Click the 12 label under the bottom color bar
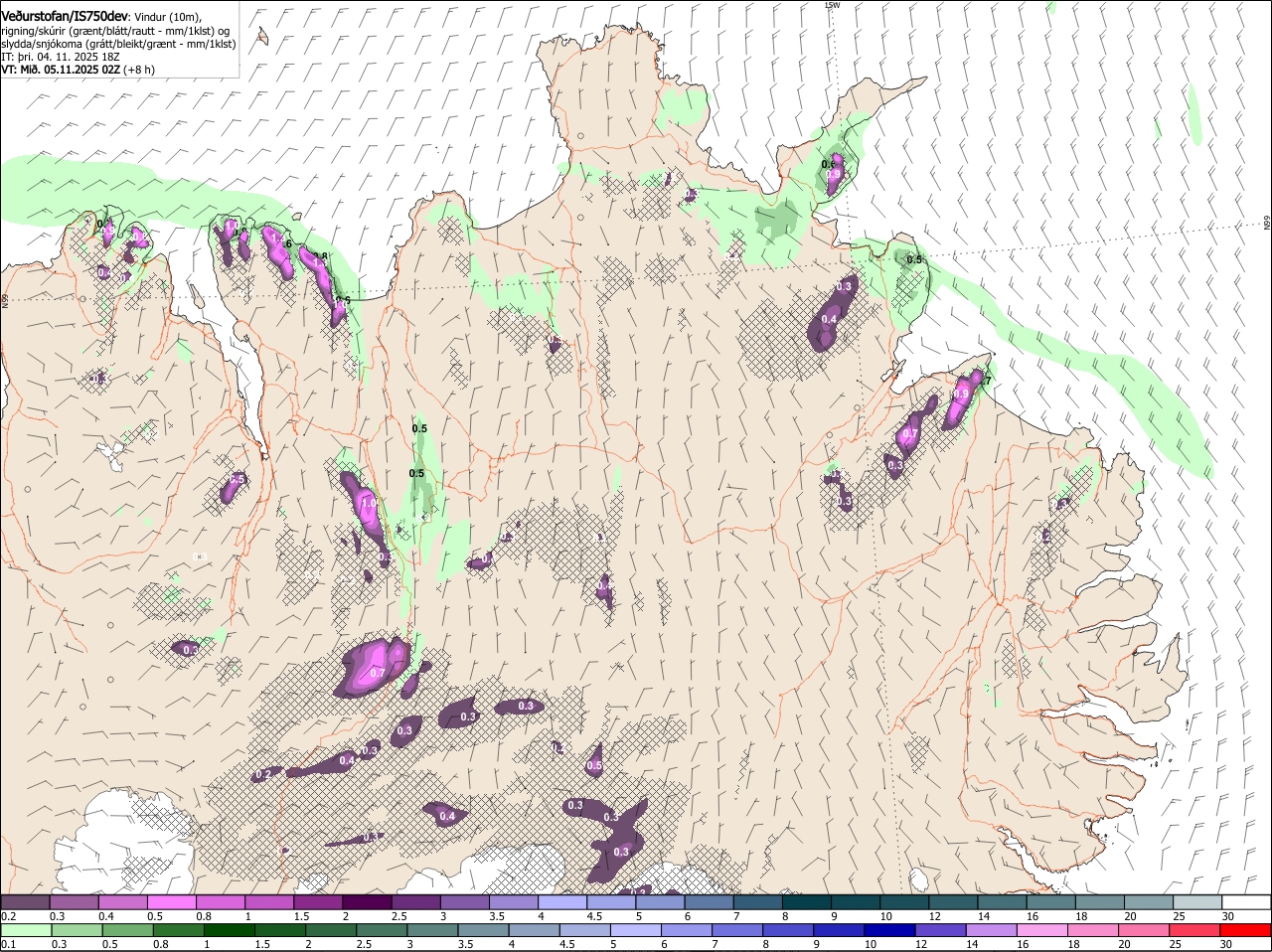The height and width of the screenshot is (952, 1272). pyautogui.click(x=921, y=944)
